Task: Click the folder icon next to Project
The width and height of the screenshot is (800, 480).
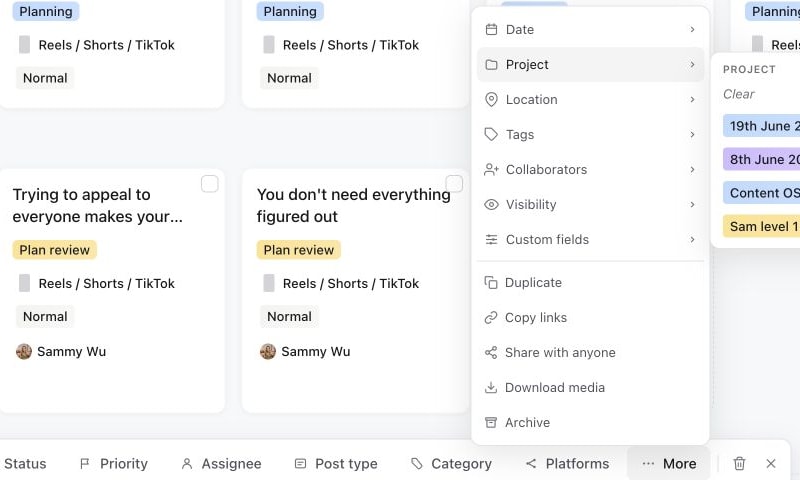Action: [x=491, y=65]
